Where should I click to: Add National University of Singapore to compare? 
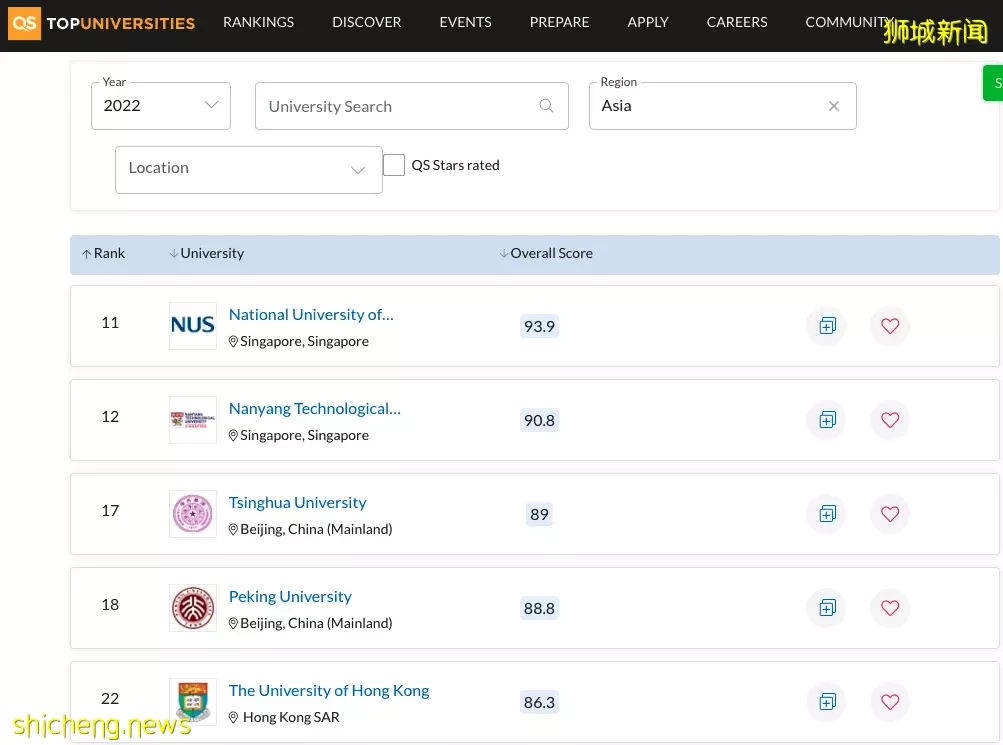coord(827,326)
